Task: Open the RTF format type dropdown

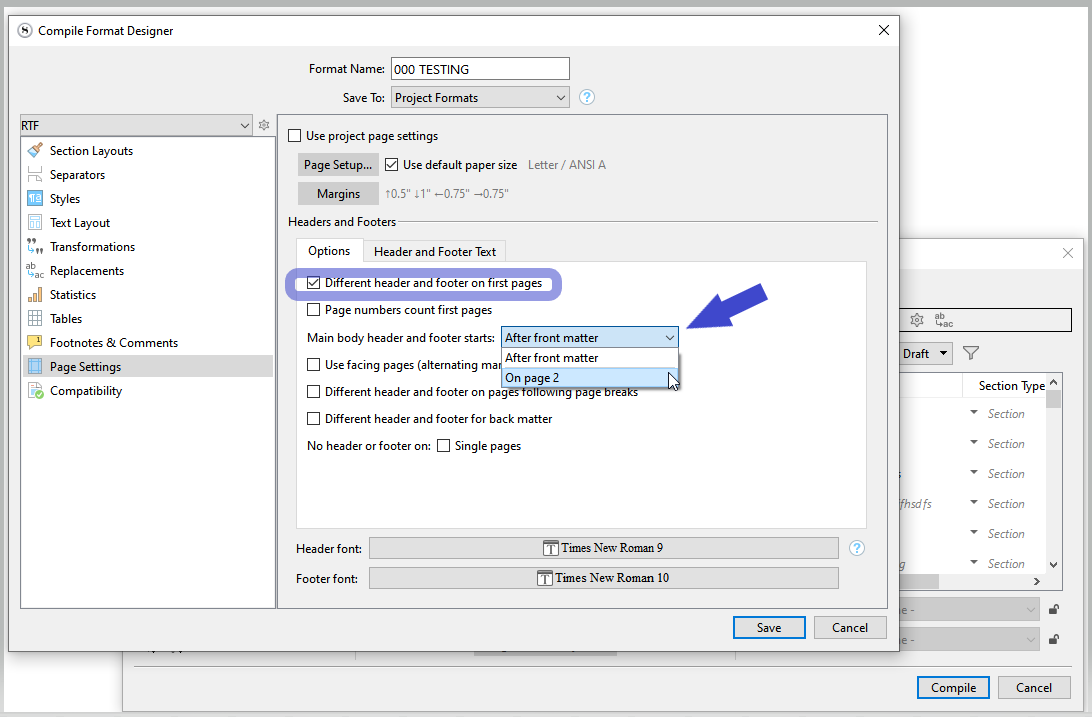Action: pos(136,125)
